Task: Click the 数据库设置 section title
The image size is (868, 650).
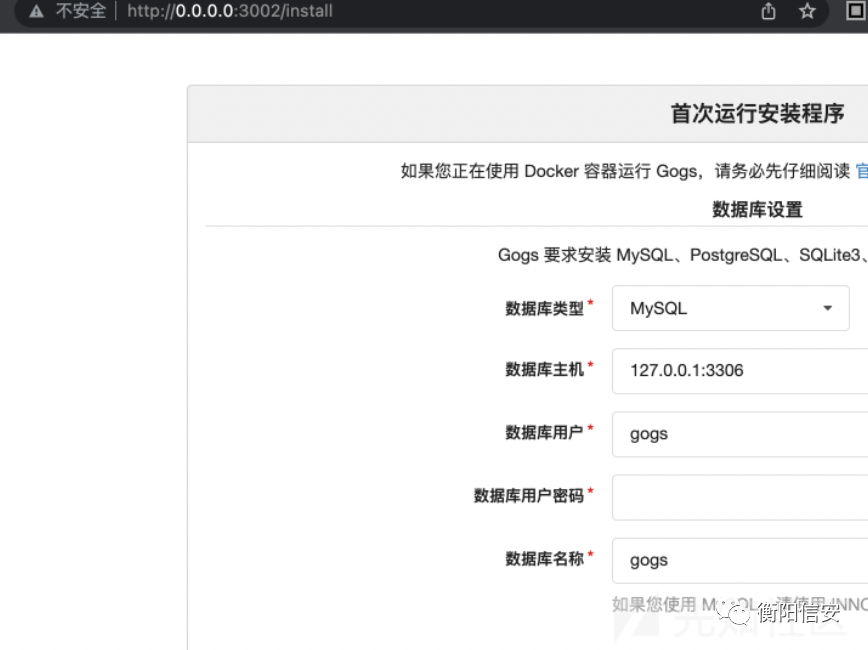Action: pyautogui.click(x=757, y=210)
